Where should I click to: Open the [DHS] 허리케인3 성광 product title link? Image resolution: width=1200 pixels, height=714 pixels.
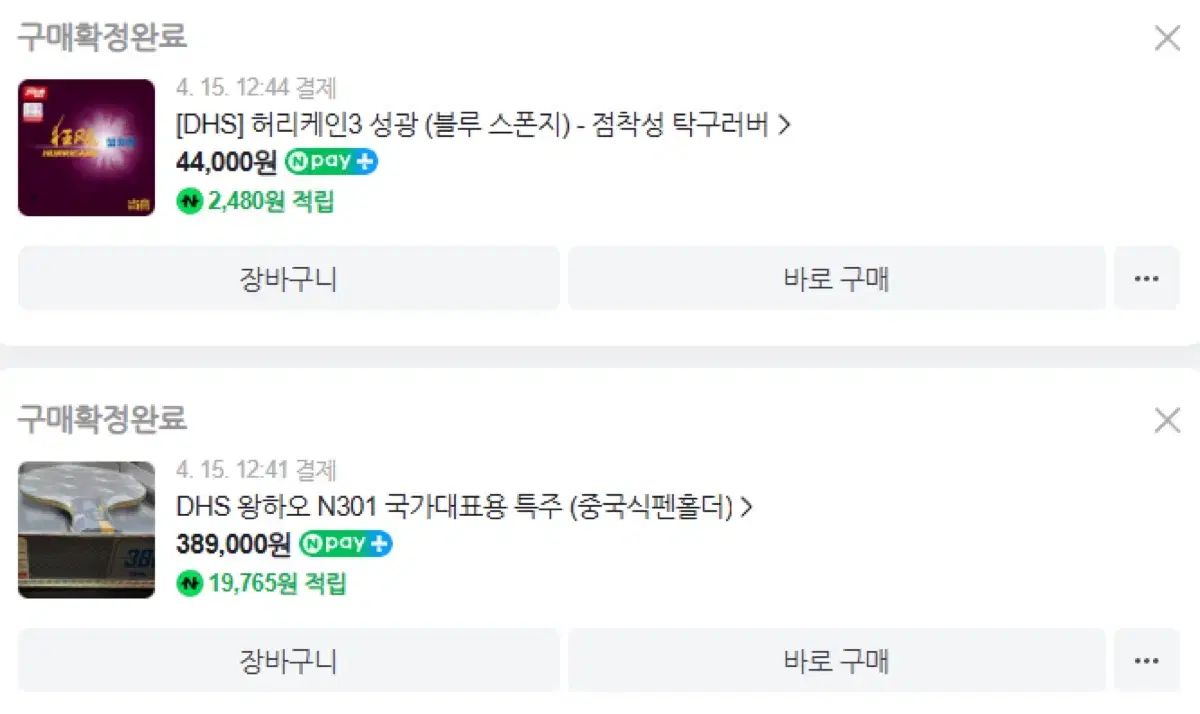(472, 125)
